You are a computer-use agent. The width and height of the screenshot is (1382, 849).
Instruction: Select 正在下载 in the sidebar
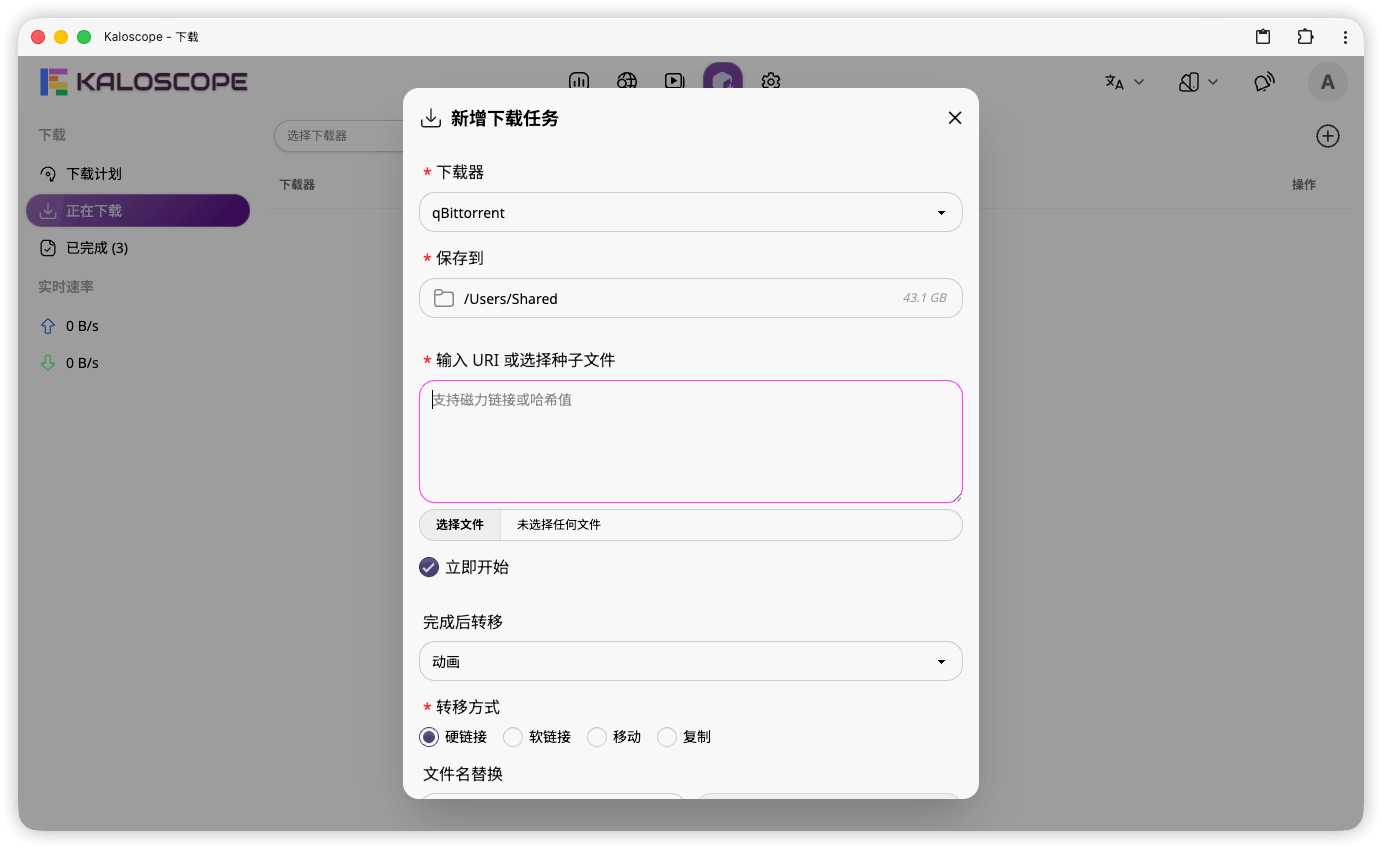138,211
